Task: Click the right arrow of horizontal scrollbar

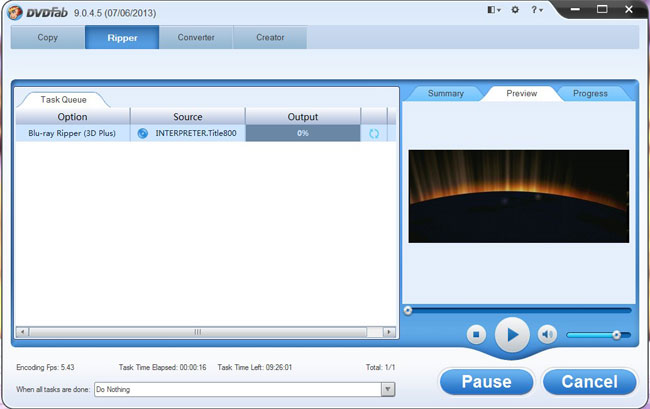Action: tap(389, 332)
